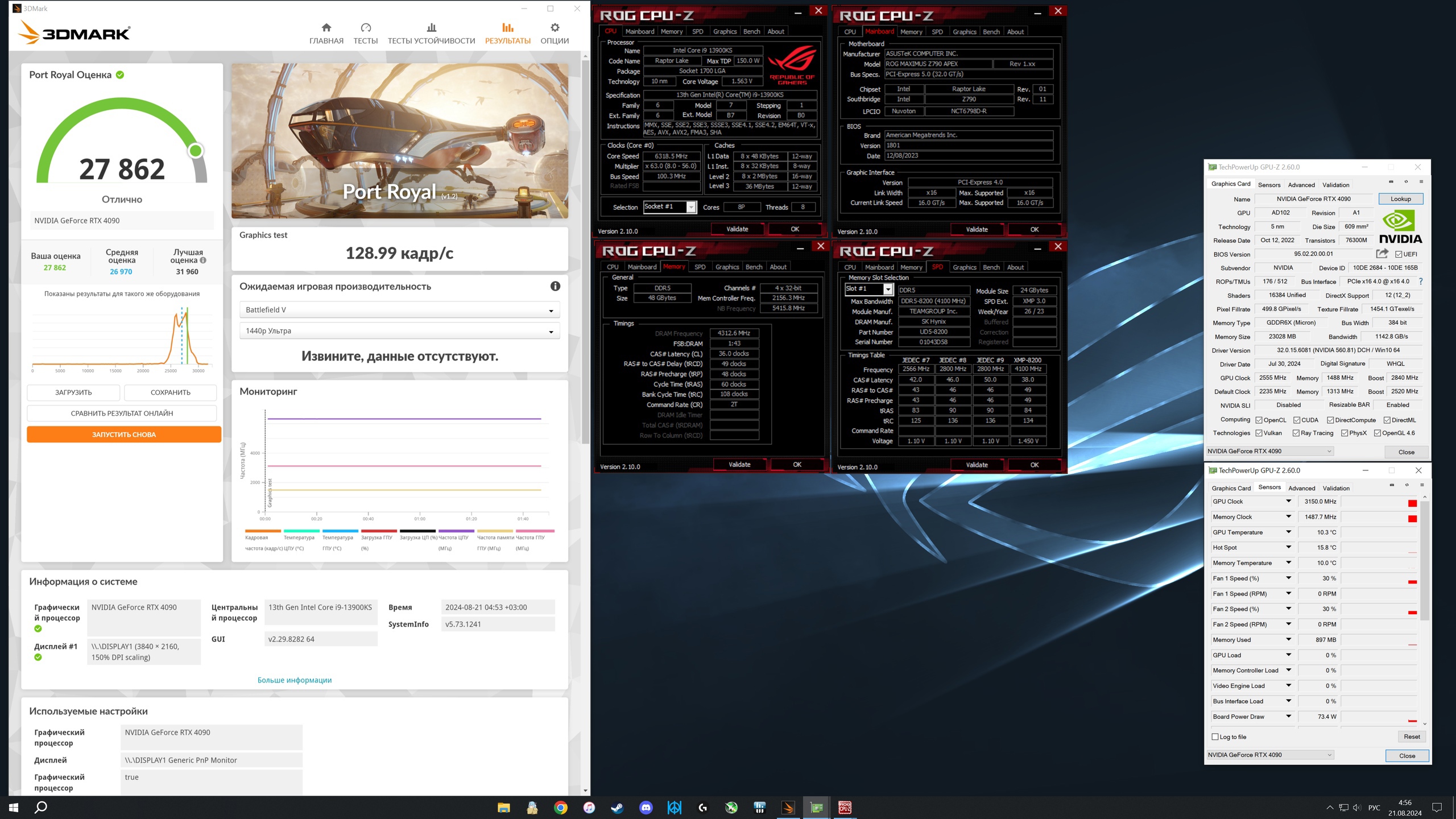Click Port Royal benchmark thumbnail image
Viewport: 1456px width, 819px height.
(399, 140)
